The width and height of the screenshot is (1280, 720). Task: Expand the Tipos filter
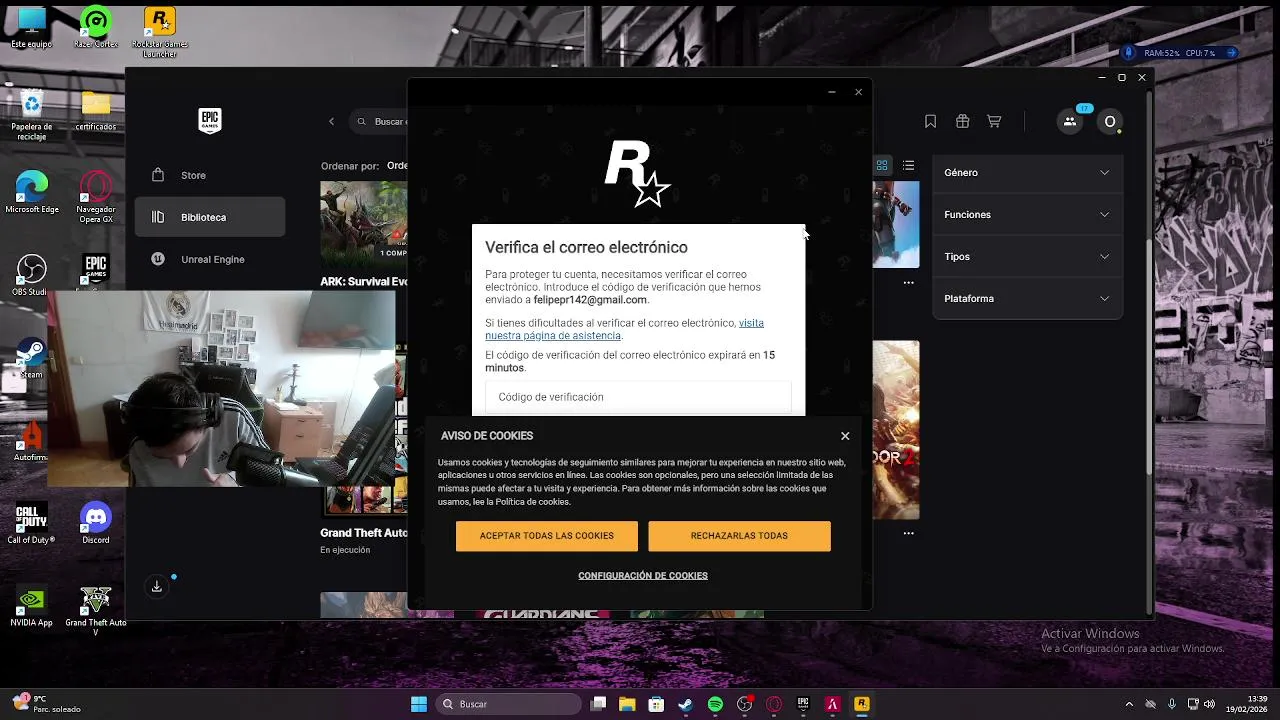pyautogui.click(x=1027, y=257)
